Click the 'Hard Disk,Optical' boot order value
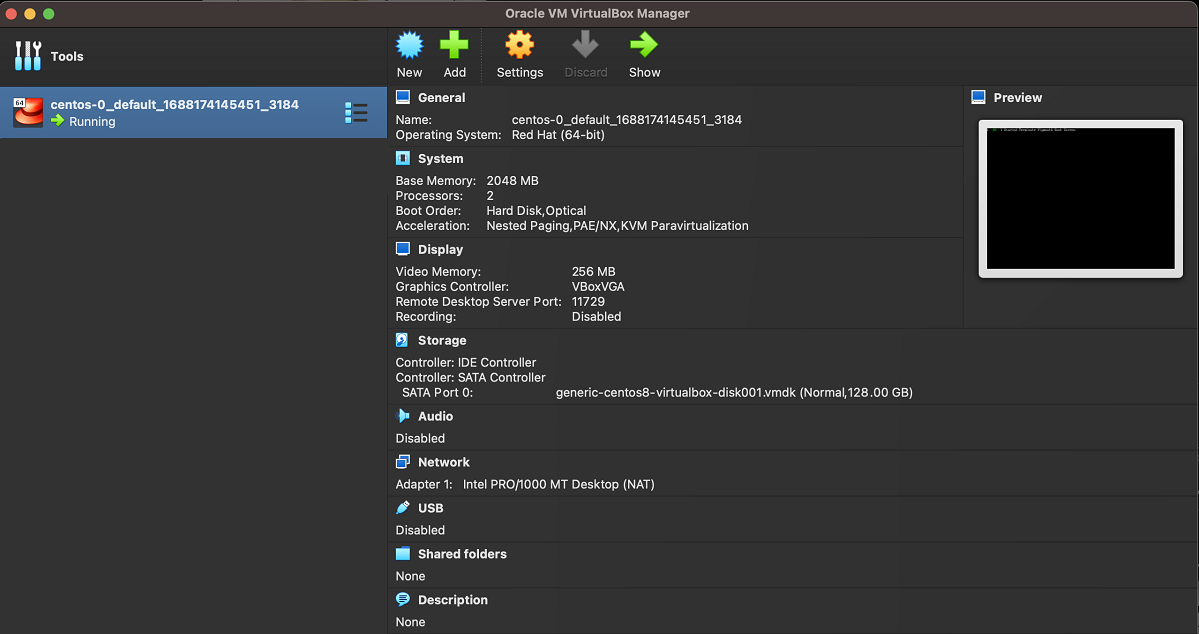Viewport: 1199px width, 634px height. [x=536, y=211]
